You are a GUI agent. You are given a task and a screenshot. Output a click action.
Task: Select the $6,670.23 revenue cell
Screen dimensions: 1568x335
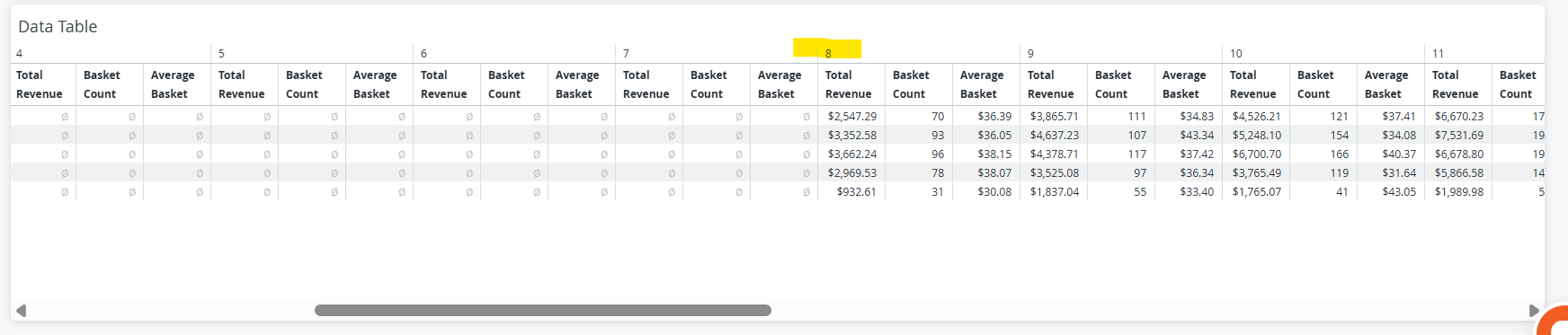click(1458, 116)
